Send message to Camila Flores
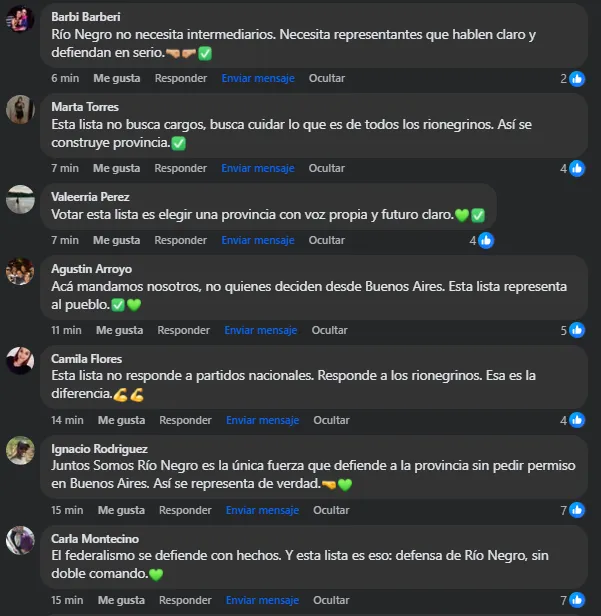The height and width of the screenshot is (616, 601). point(262,420)
